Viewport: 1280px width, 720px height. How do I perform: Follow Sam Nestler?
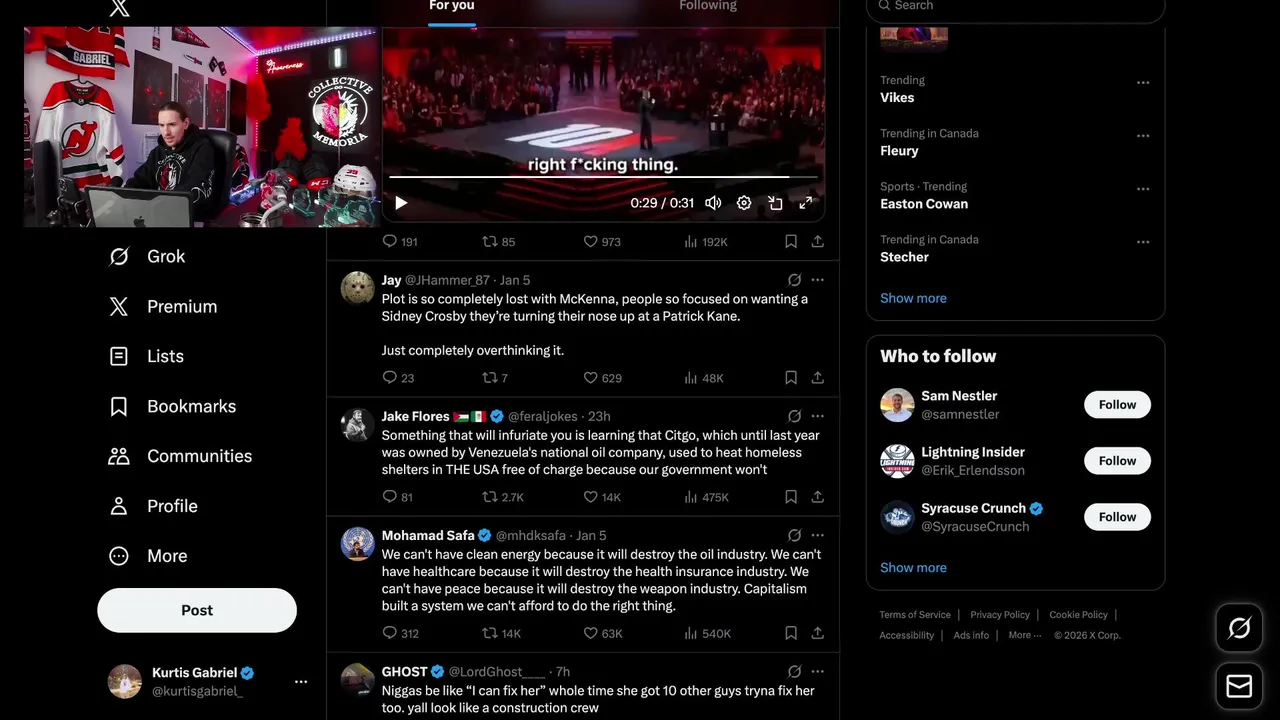pos(1117,405)
